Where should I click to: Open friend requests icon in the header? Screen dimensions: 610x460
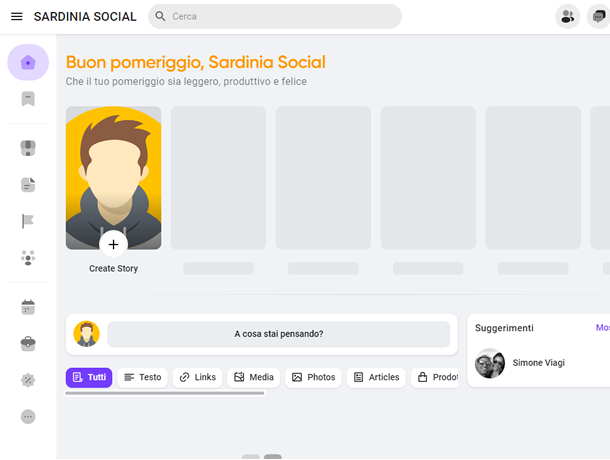(568, 17)
